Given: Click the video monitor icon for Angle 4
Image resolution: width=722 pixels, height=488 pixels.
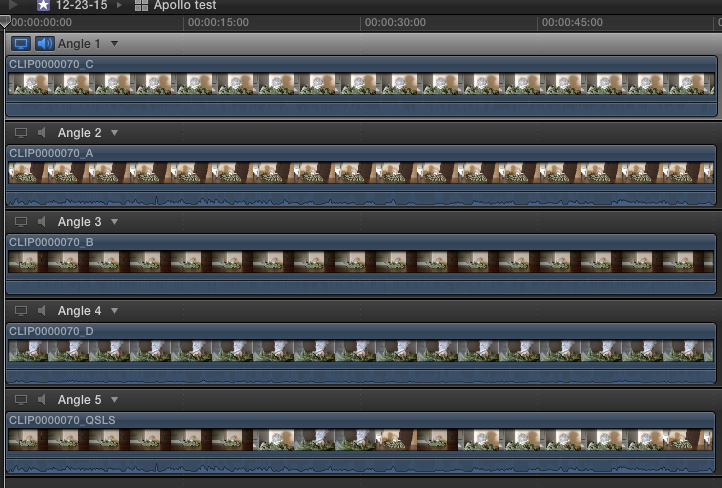Looking at the screenshot, I should tap(21, 311).
